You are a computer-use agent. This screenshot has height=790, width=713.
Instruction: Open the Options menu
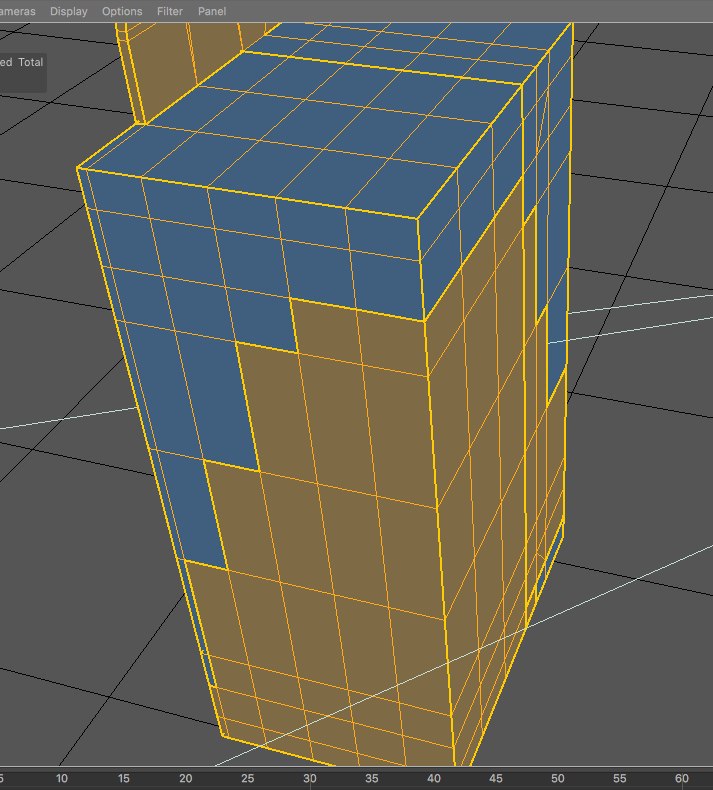pos(122,11)
